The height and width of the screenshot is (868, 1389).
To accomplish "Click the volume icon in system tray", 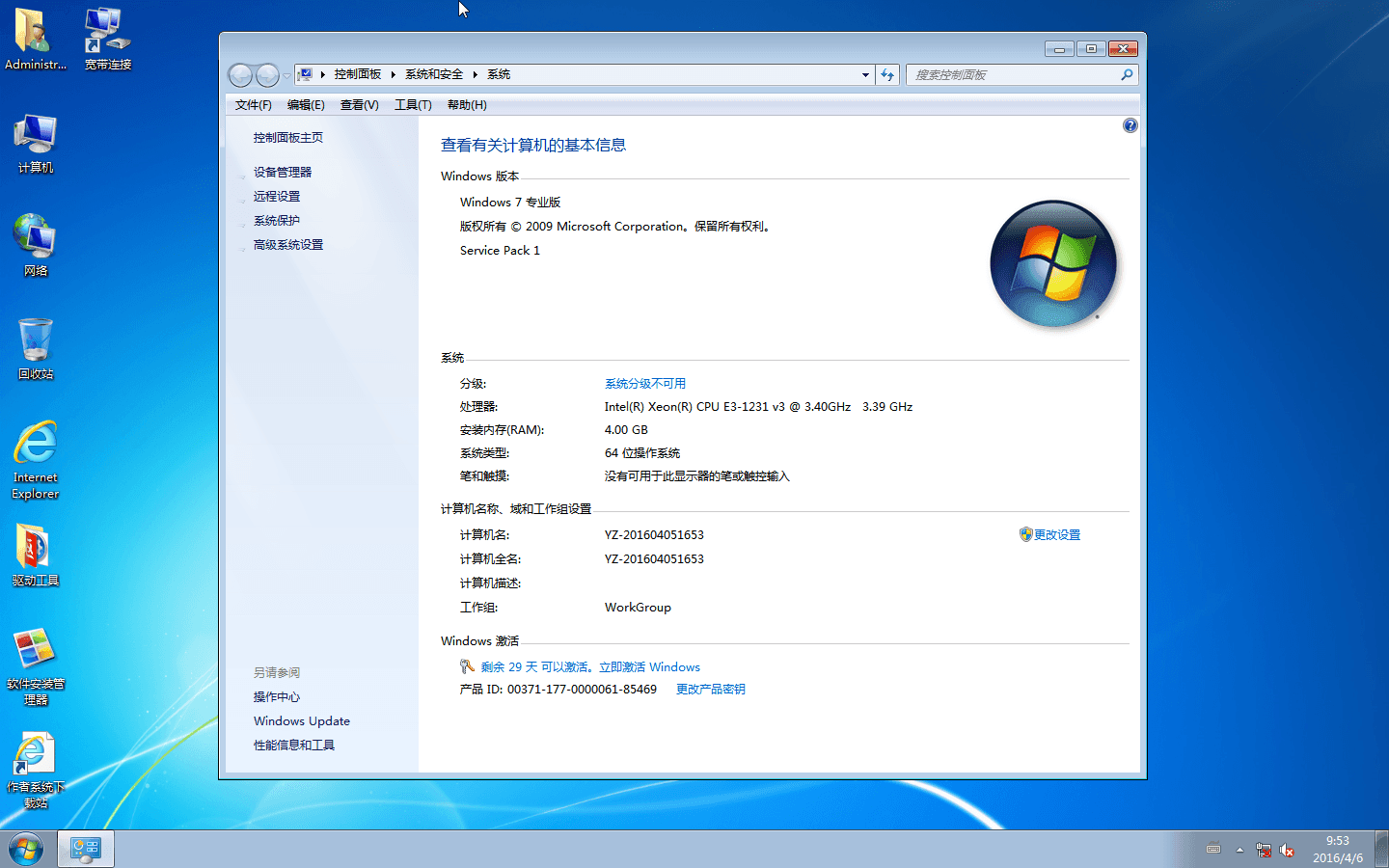I will coord(1286,850).
